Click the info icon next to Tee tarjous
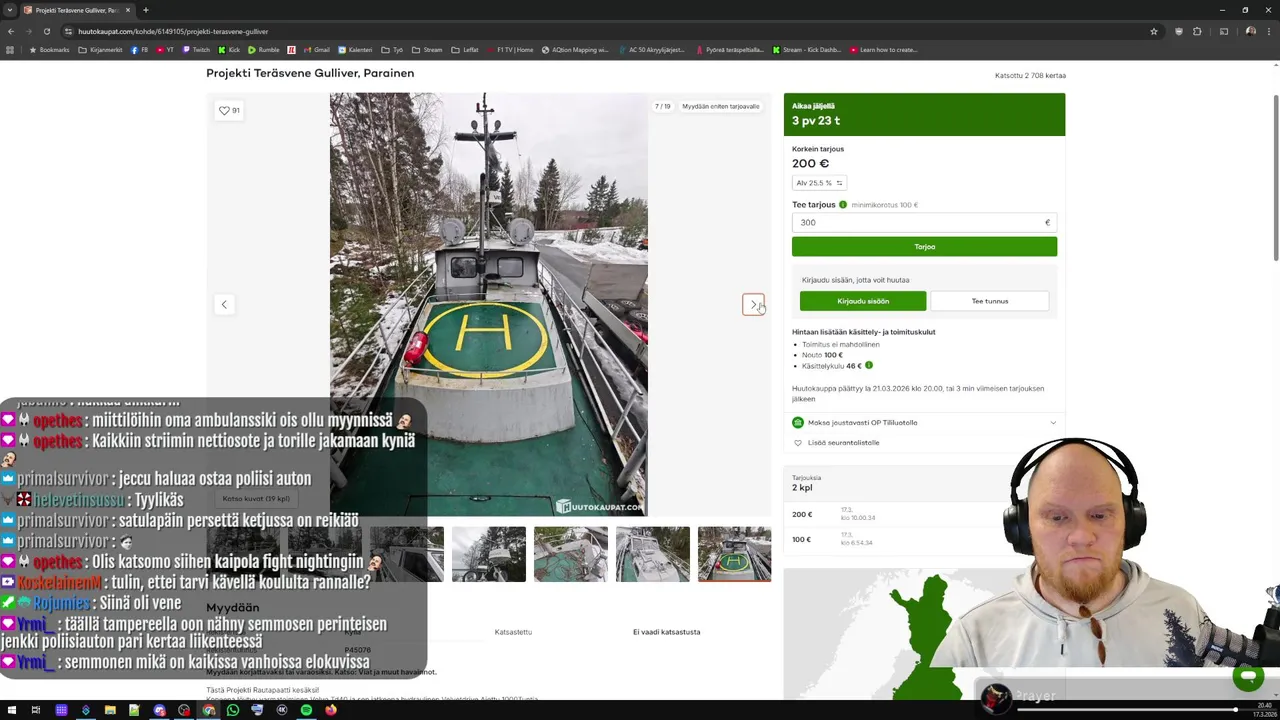Screen dimensions: 1280x720 click(x=843, y=205)
